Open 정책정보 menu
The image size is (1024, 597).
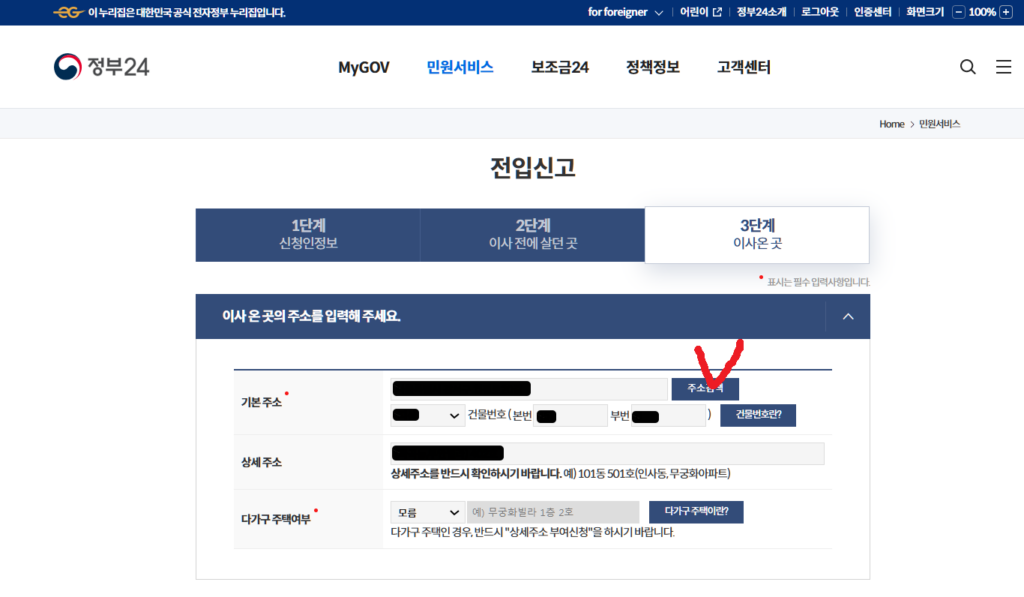652,67
